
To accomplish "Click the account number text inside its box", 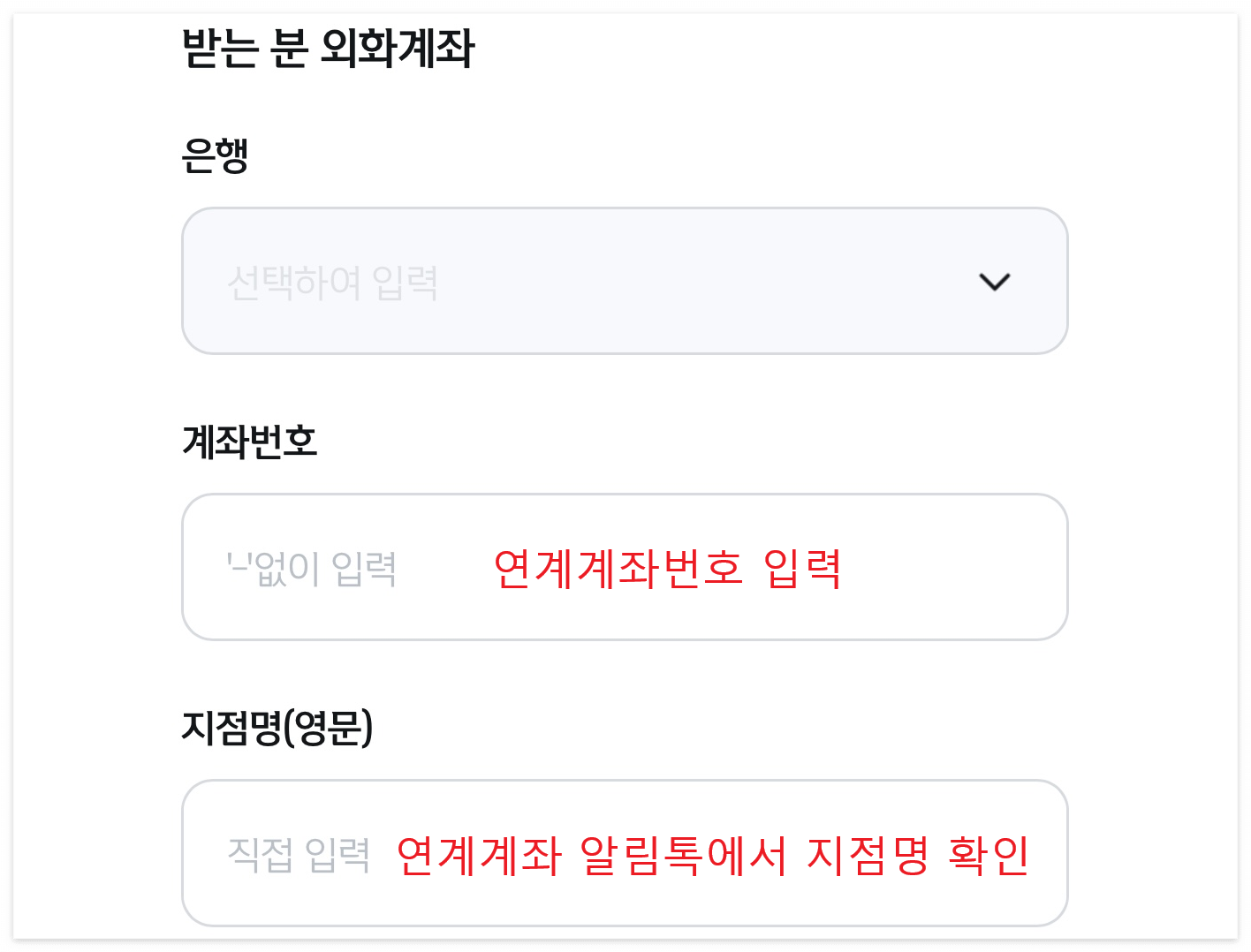I will [x=309, y=568].
